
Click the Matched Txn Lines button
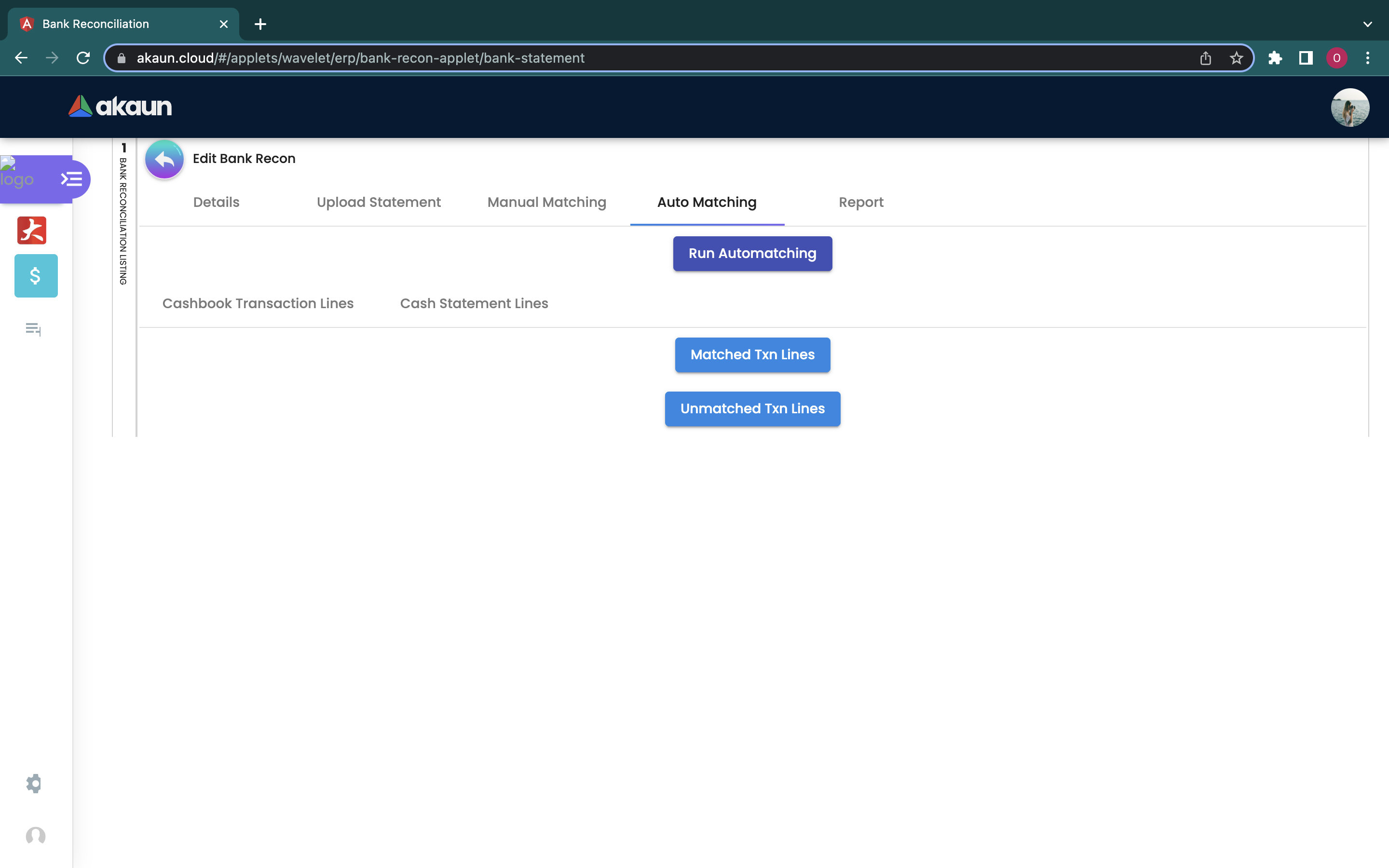(x=752, y=355)
